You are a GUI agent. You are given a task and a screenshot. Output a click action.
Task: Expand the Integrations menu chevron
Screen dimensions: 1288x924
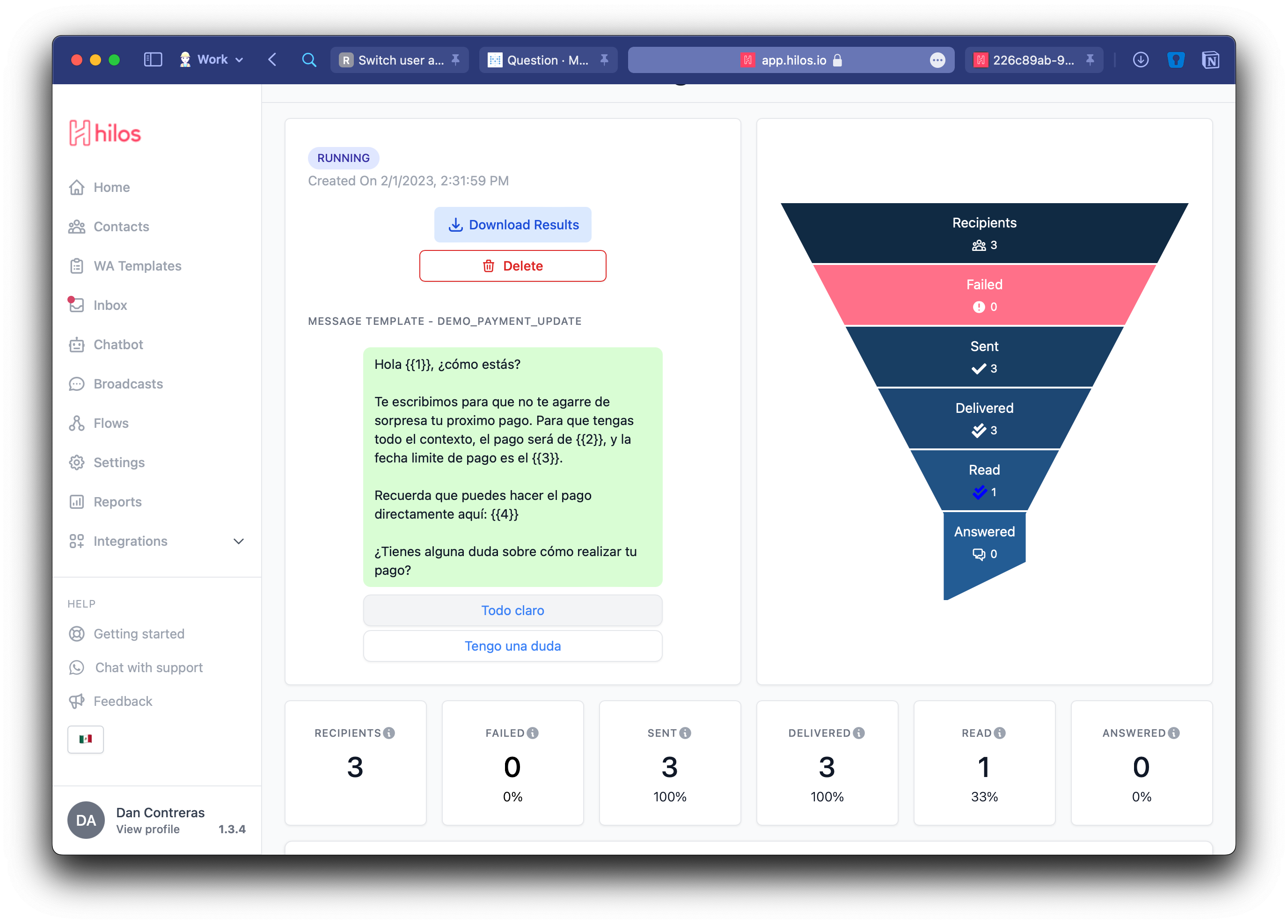(x=239, y=541)
